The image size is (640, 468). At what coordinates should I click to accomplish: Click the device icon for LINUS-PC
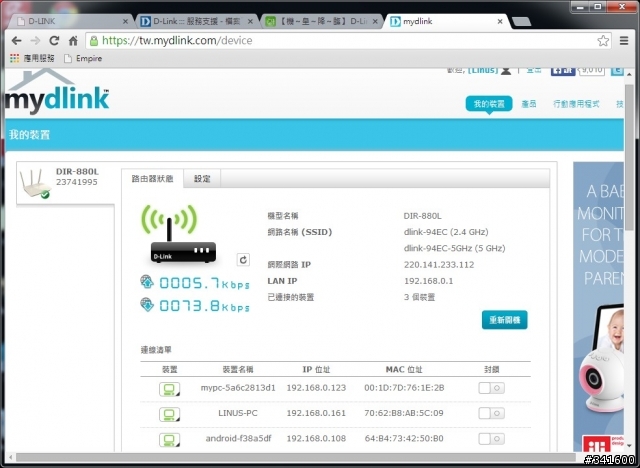(x=169, y=414)
